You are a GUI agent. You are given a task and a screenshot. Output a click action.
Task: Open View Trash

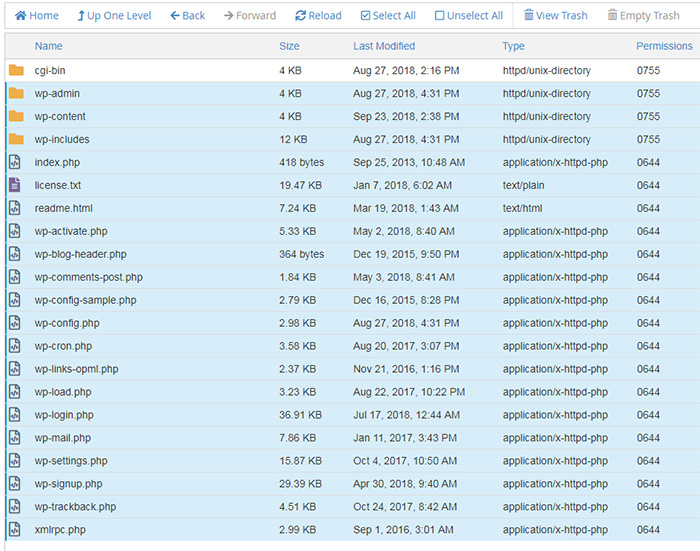(555, 16)
